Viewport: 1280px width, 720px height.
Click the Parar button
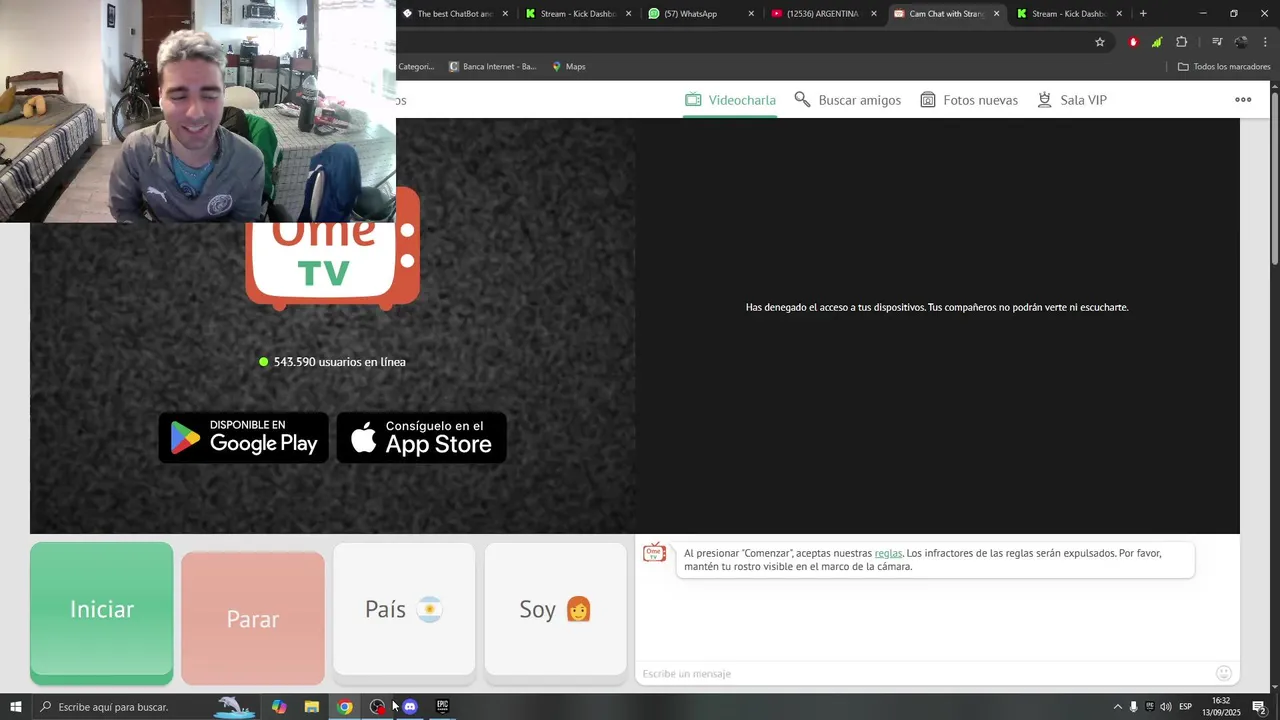pyautogui.click(x=253, y=618)
